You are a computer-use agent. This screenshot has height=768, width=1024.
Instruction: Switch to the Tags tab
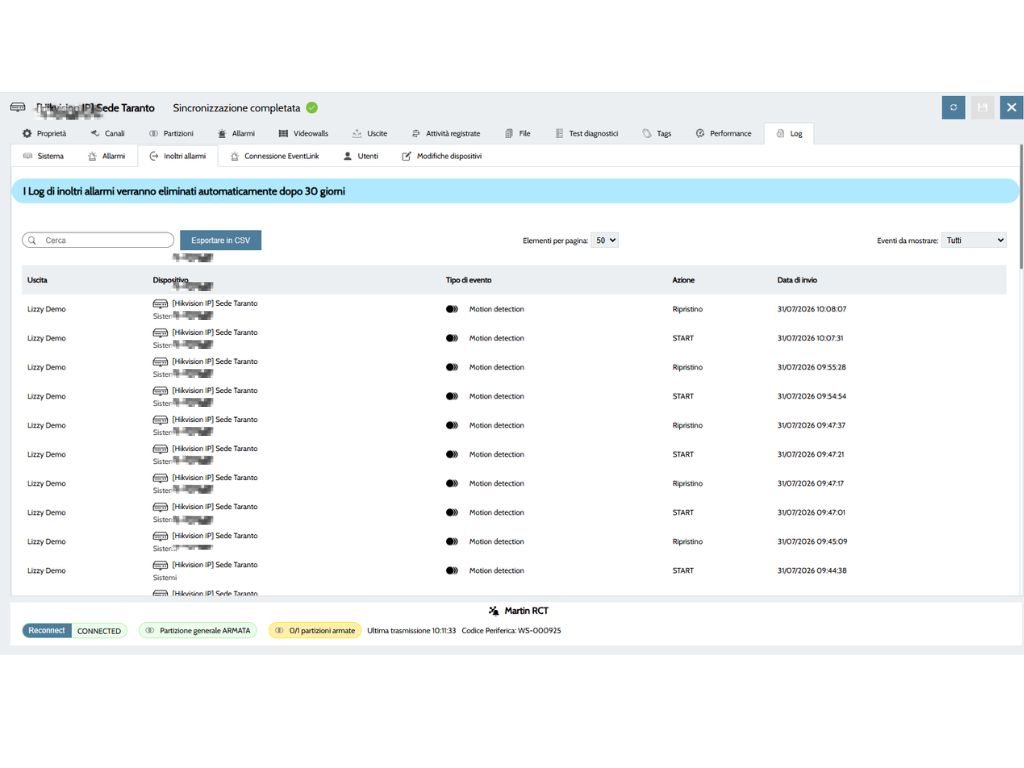(x=657, y=133)
